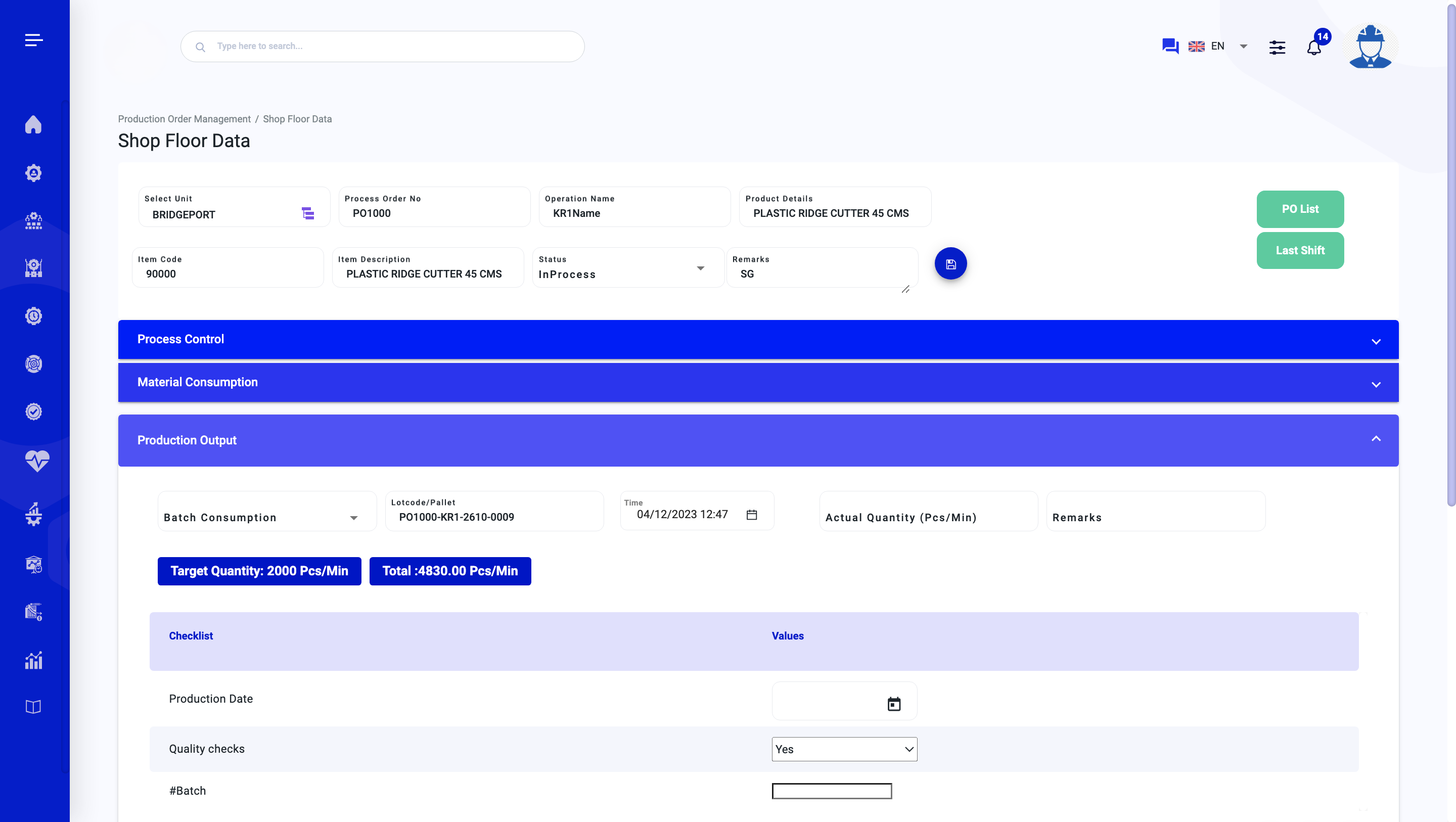
Task: Click the Product Details field
Action: click(x=835, y=207)
